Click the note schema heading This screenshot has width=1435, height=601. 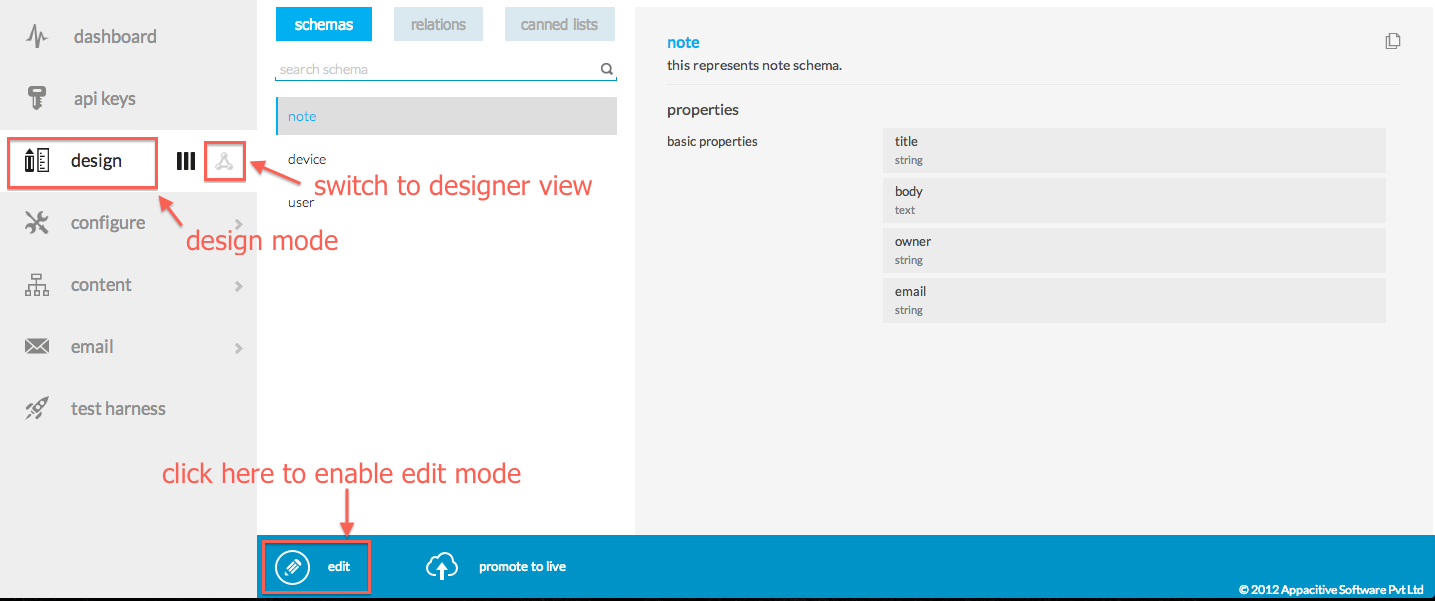683,42
